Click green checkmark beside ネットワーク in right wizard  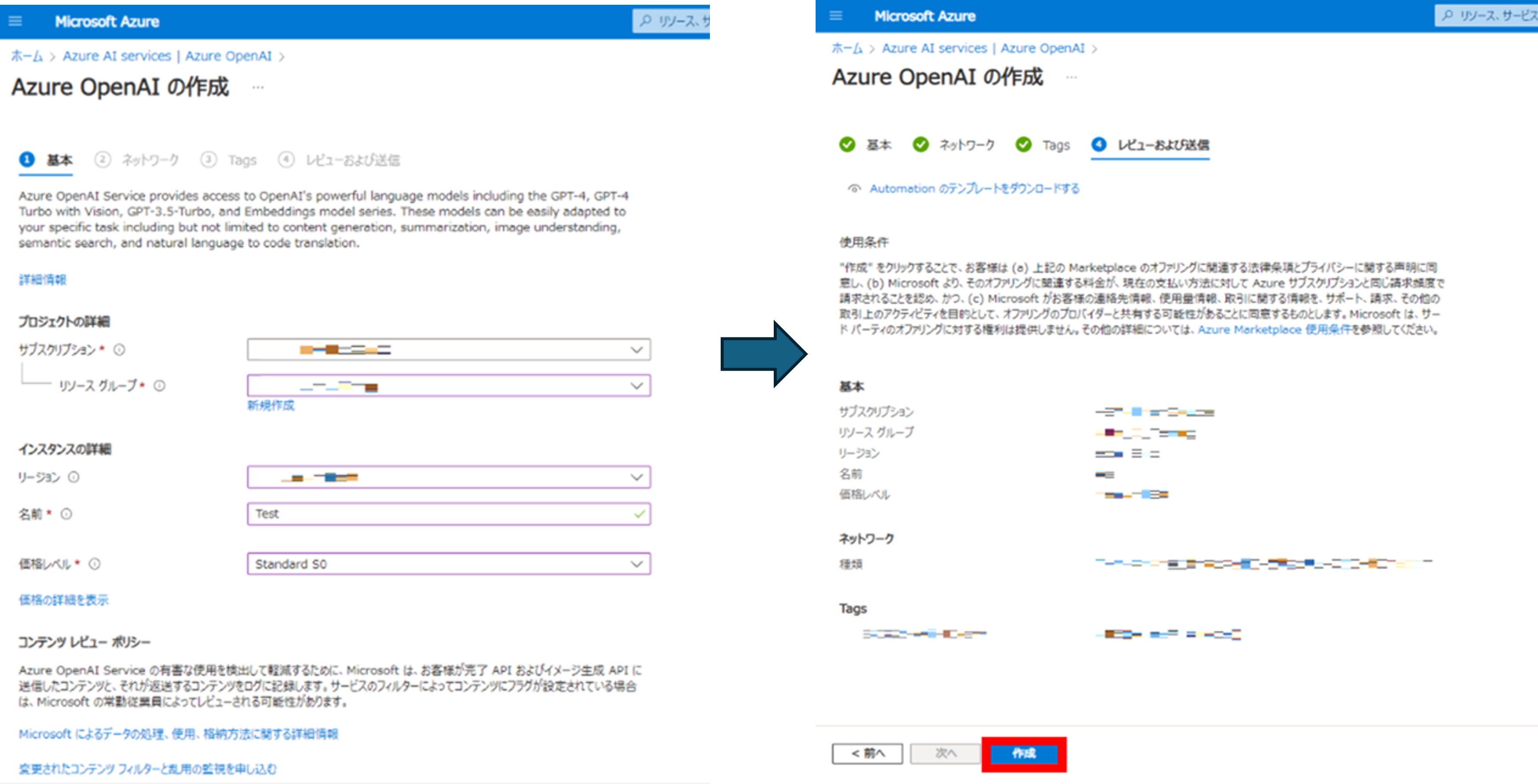click(x=920, y=145)
